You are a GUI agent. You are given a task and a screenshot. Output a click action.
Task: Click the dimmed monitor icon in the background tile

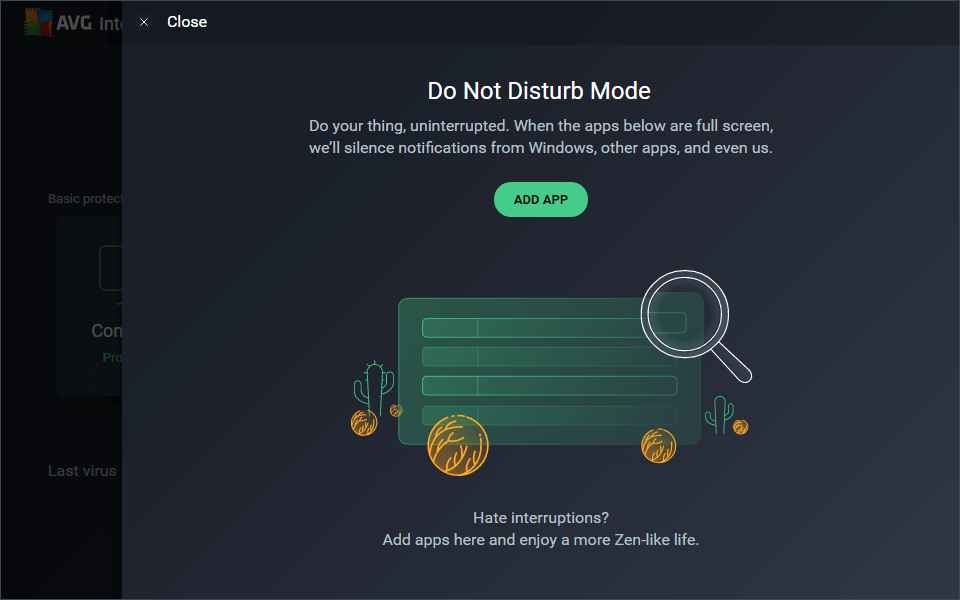[x=110, y=270]
